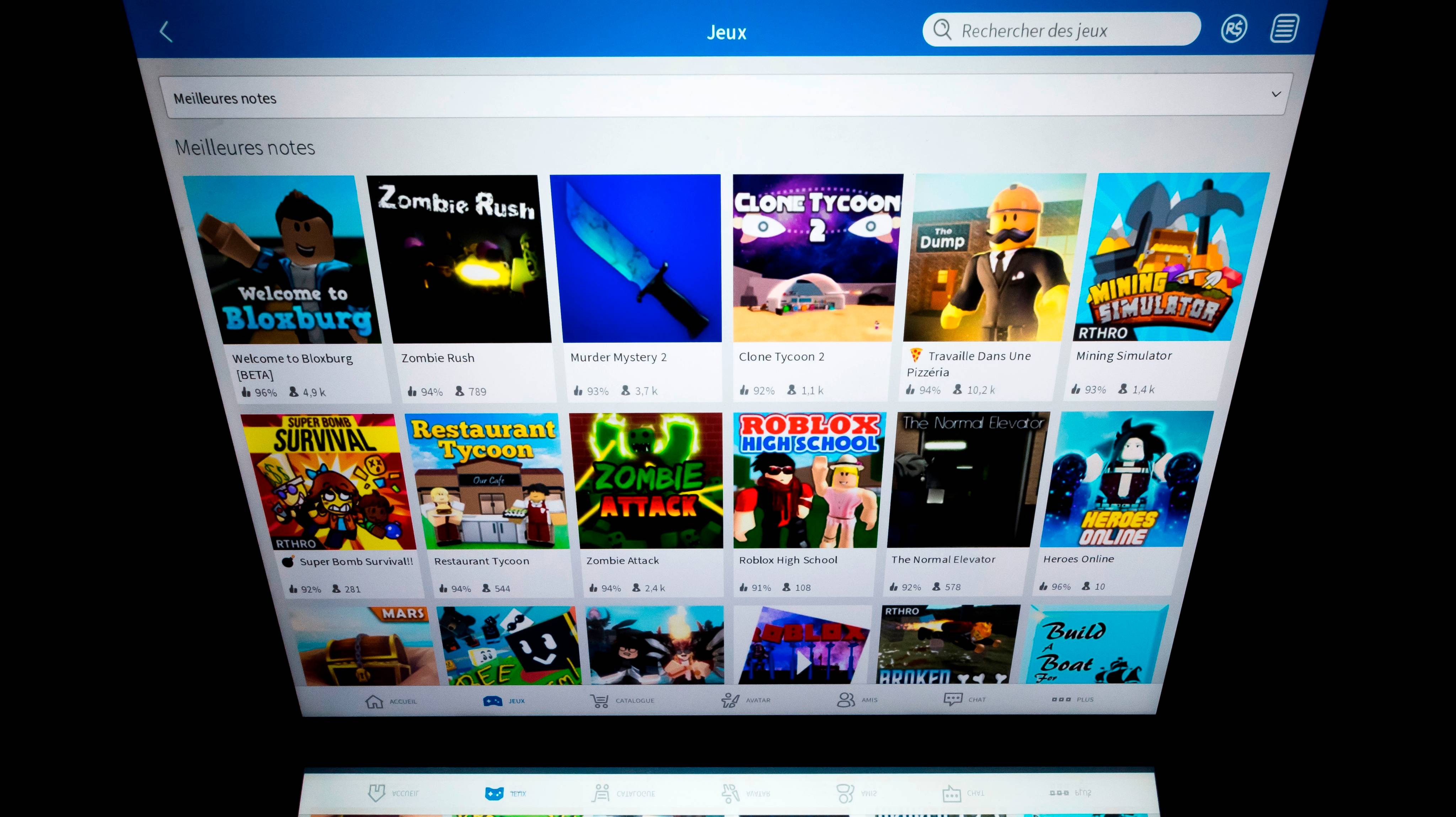Click the search magnifier icon
Screen dimensions: 1456x817
pos(942,29)
